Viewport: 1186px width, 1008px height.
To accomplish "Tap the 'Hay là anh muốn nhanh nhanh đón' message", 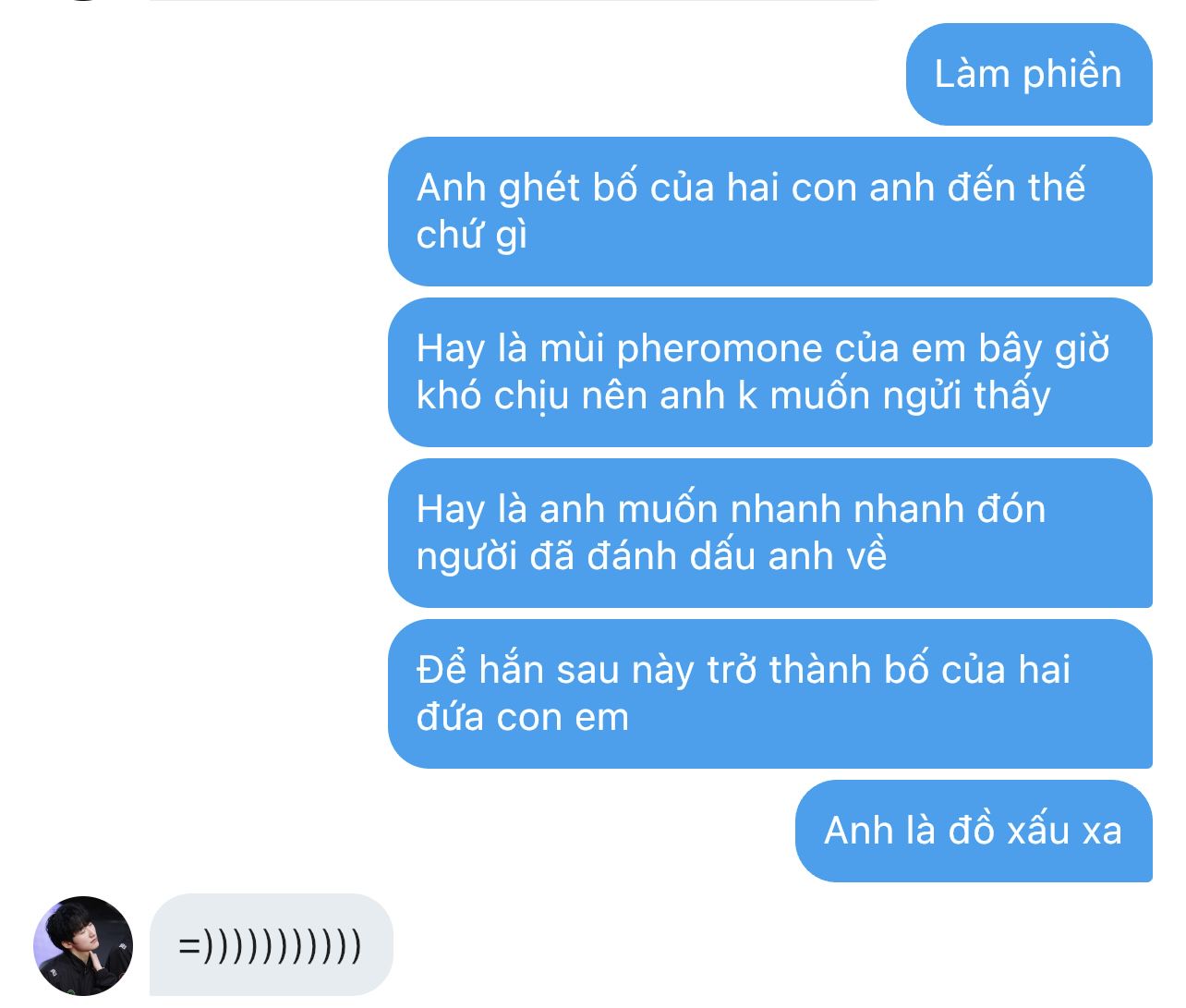I will [x=770, y=533].
